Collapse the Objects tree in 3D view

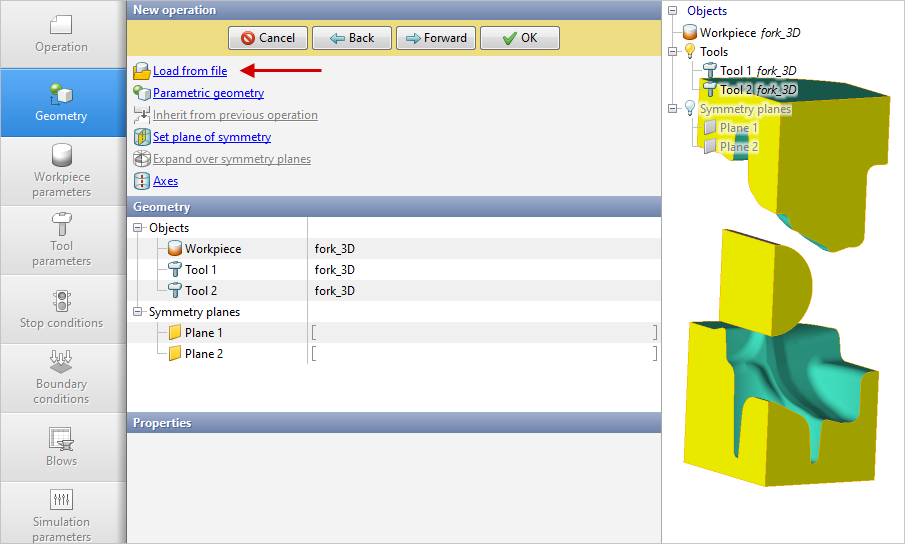click(673, 11)
